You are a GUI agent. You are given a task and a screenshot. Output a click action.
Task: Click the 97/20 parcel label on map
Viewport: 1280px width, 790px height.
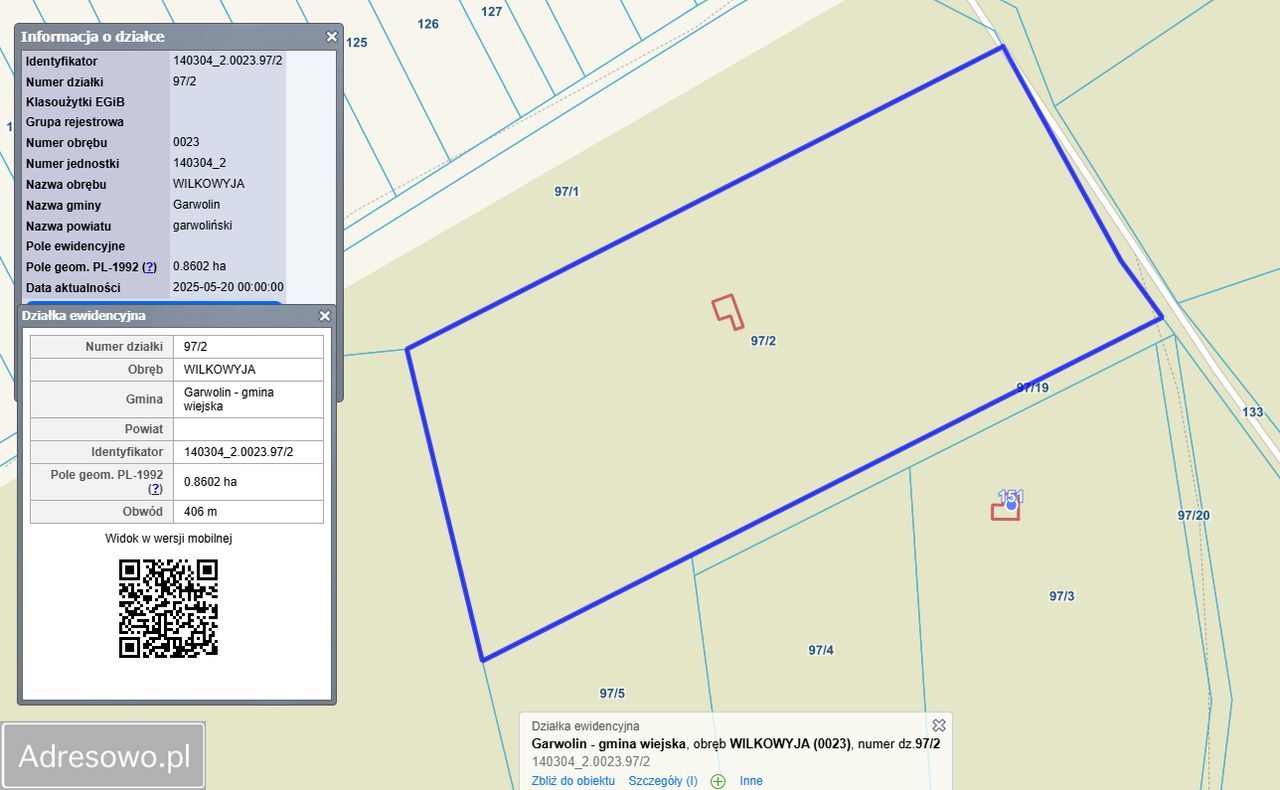click(1193, 515)
